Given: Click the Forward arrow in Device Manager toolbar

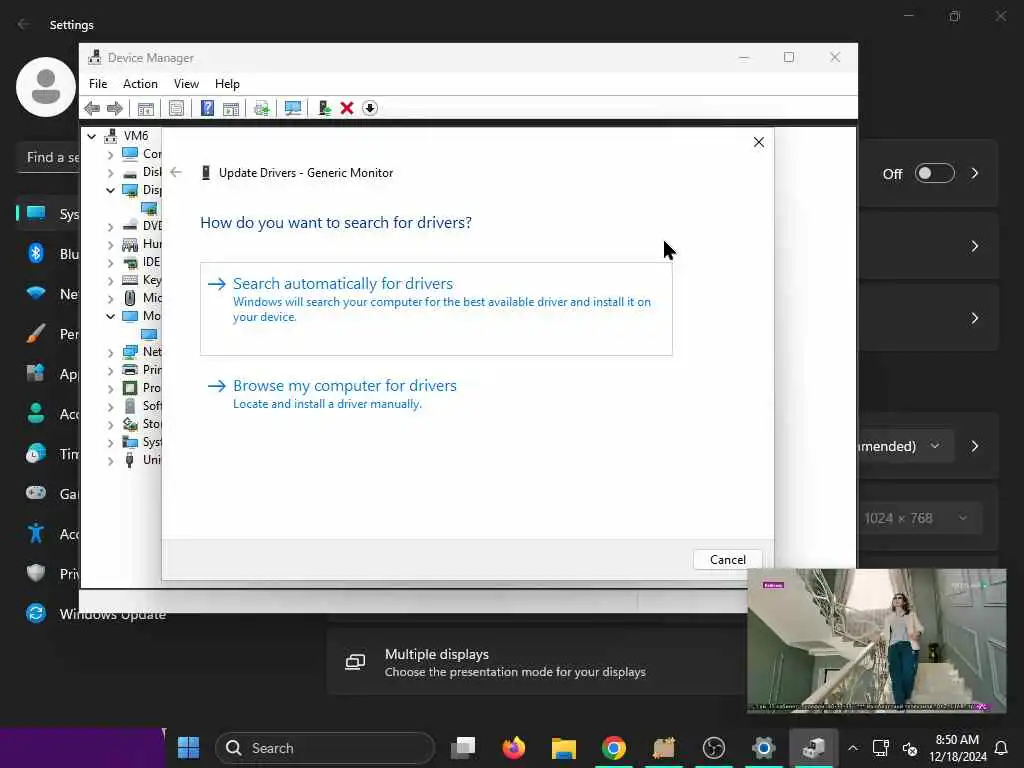Looking at the screenshot, I should tap(115, 108).
